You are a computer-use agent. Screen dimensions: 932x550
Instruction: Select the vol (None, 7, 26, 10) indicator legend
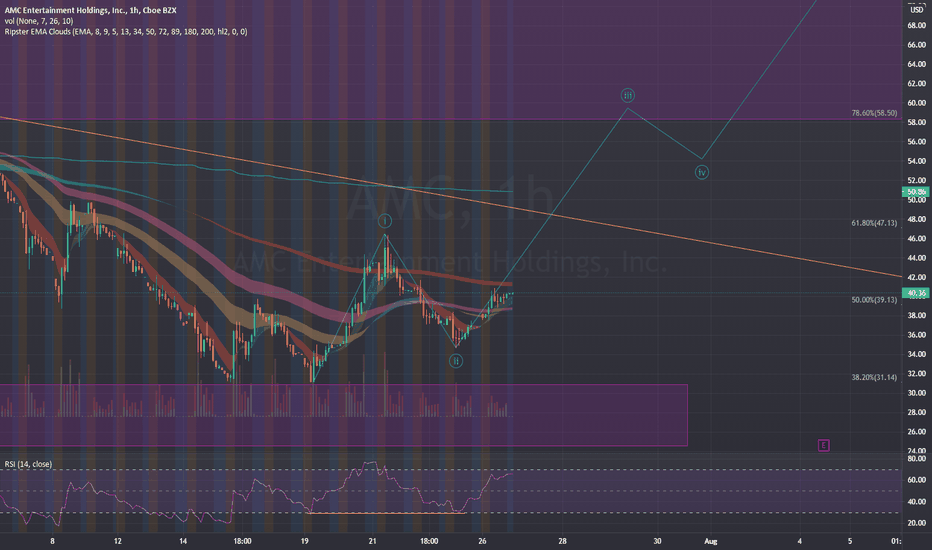coord(39,21)
